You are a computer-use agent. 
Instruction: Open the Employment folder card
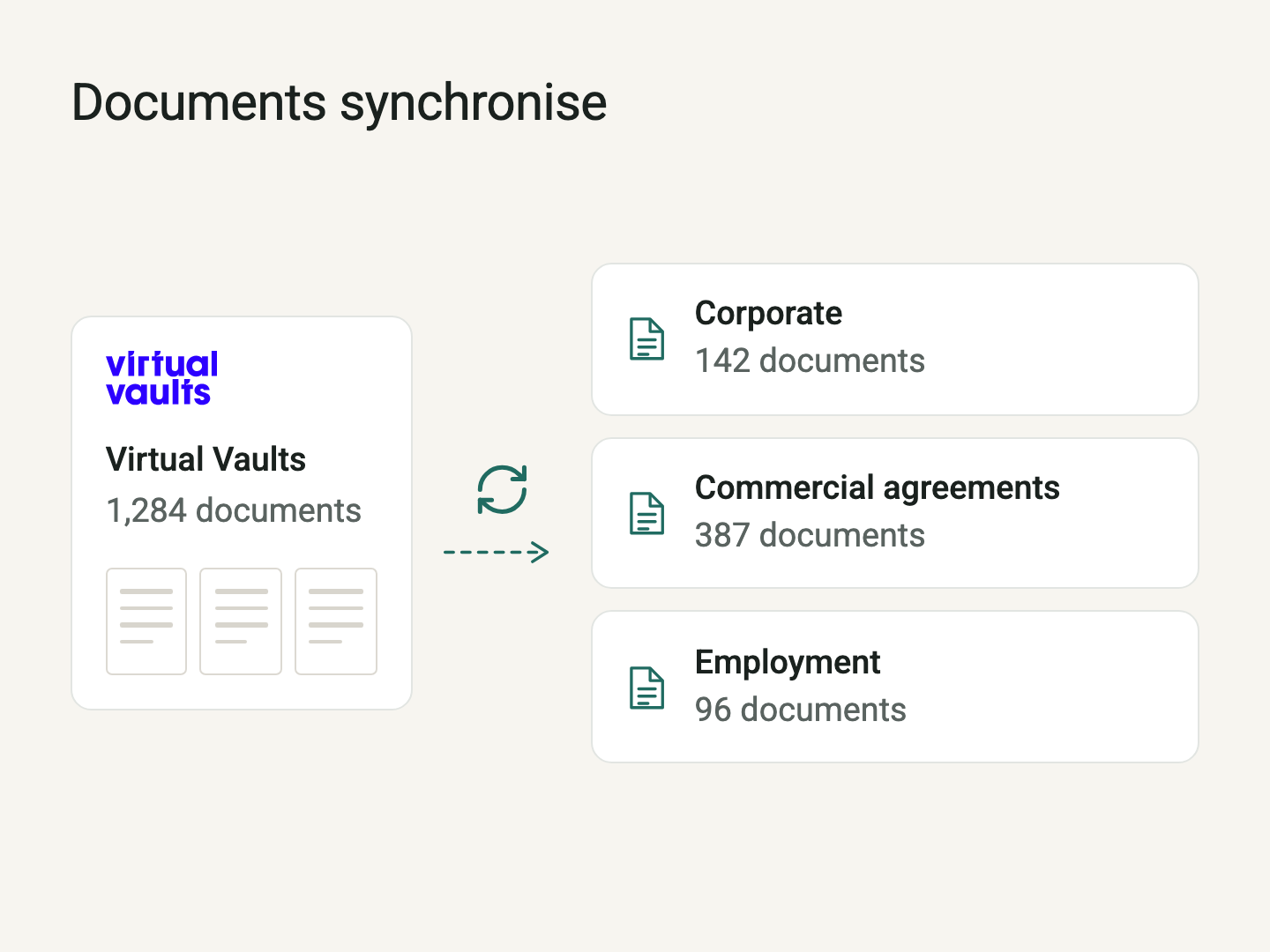click(x=895, y=687)
